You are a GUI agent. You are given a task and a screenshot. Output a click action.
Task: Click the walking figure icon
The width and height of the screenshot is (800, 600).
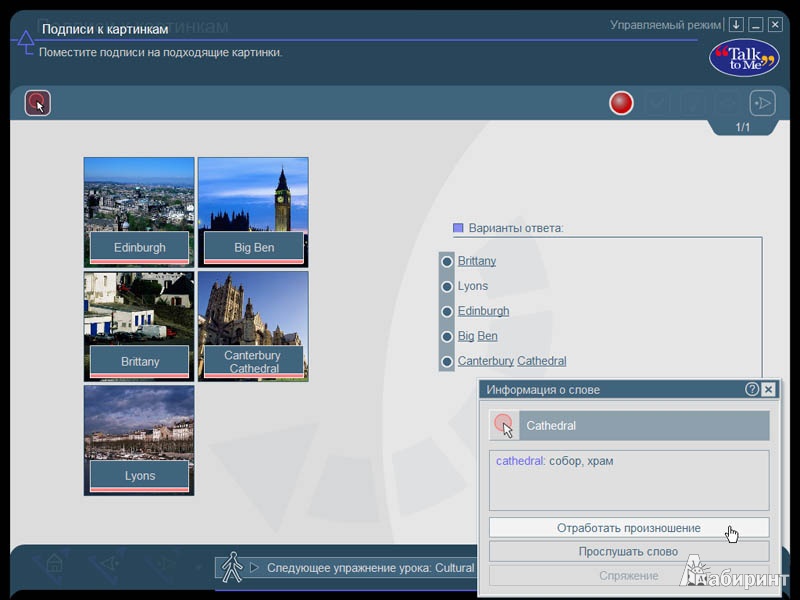(232, 567)
